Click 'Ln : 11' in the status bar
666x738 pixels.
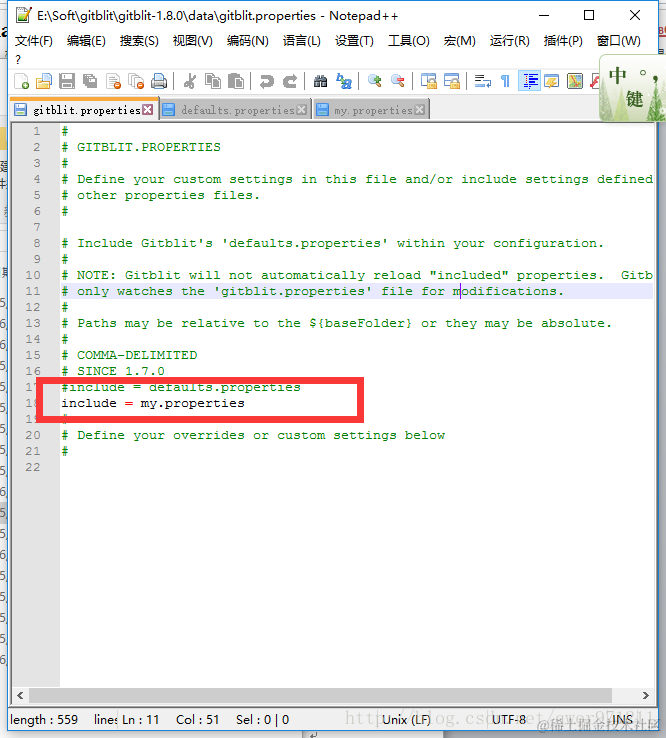tap(140, 720)
